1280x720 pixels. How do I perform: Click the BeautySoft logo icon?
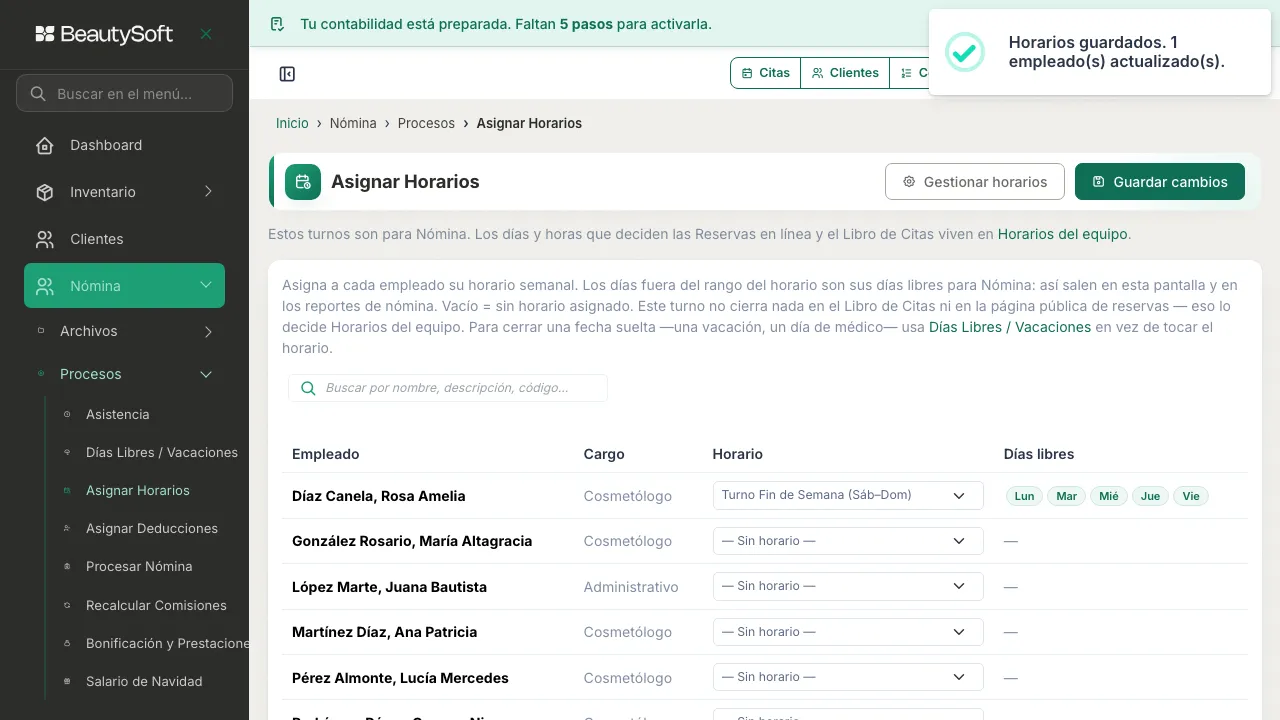[45, 34]
